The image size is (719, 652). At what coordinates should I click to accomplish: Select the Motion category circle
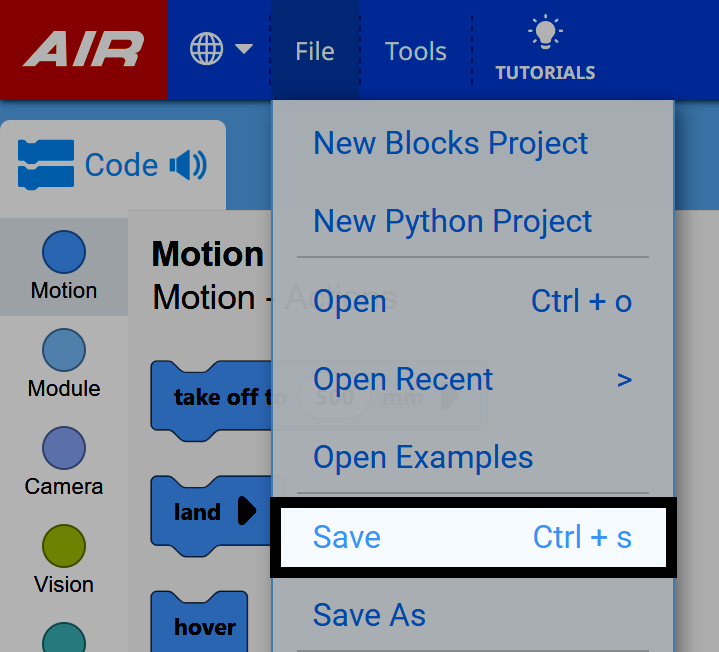click(x=64, y=252)
